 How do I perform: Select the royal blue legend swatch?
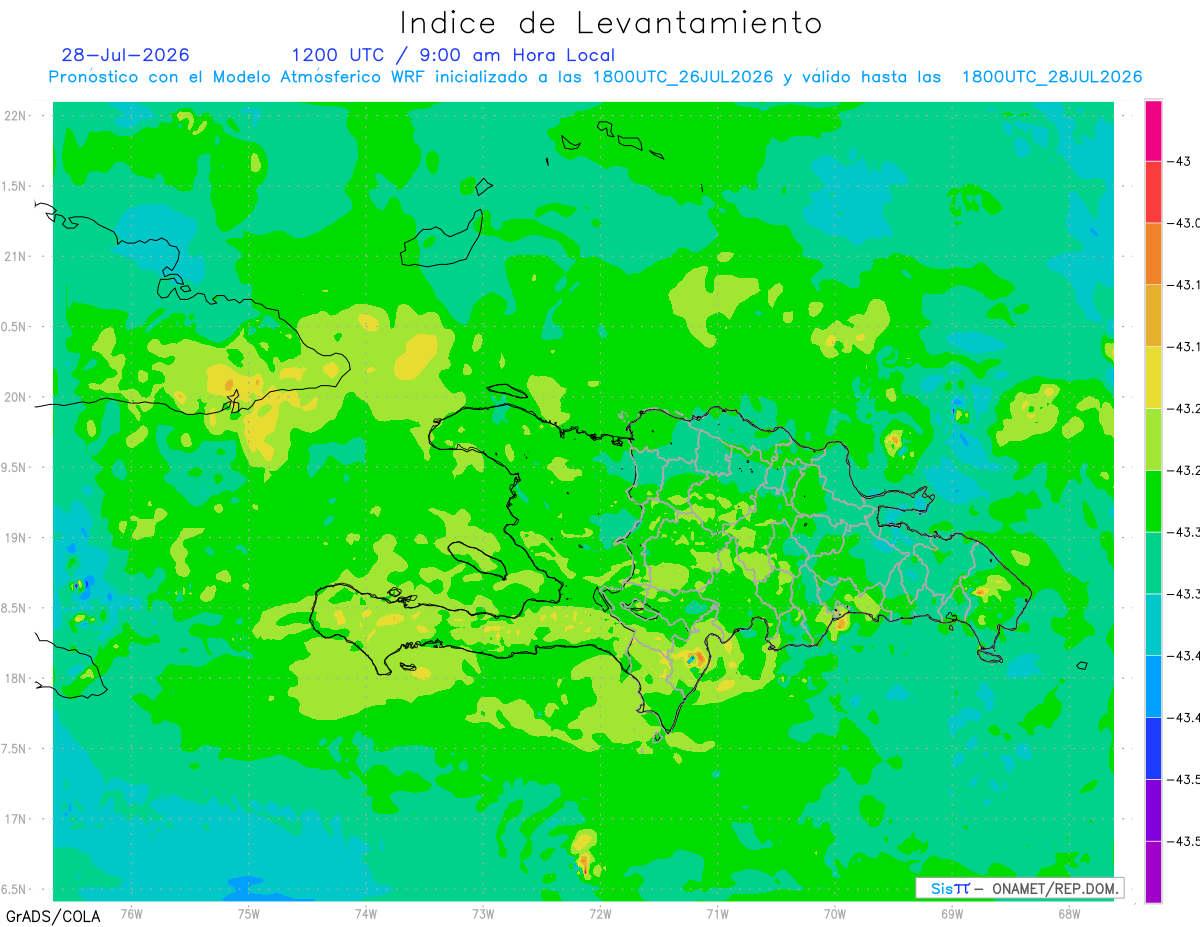tap(1153, 748)
